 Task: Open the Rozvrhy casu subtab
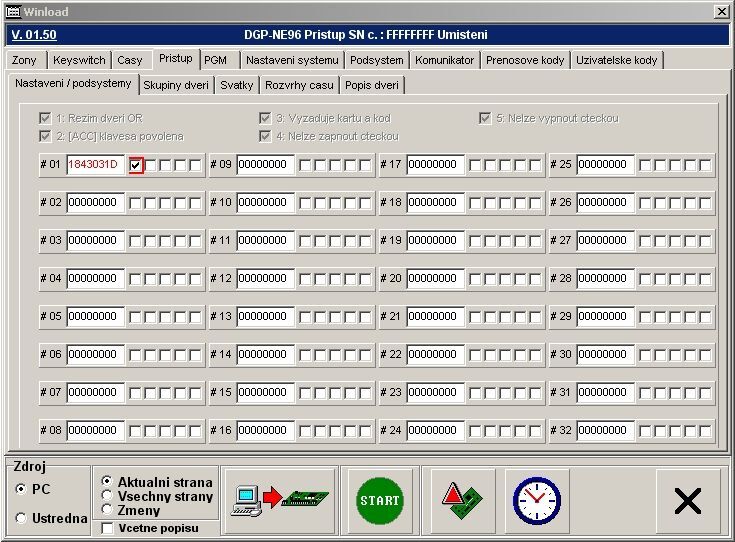tap(300, 85)
